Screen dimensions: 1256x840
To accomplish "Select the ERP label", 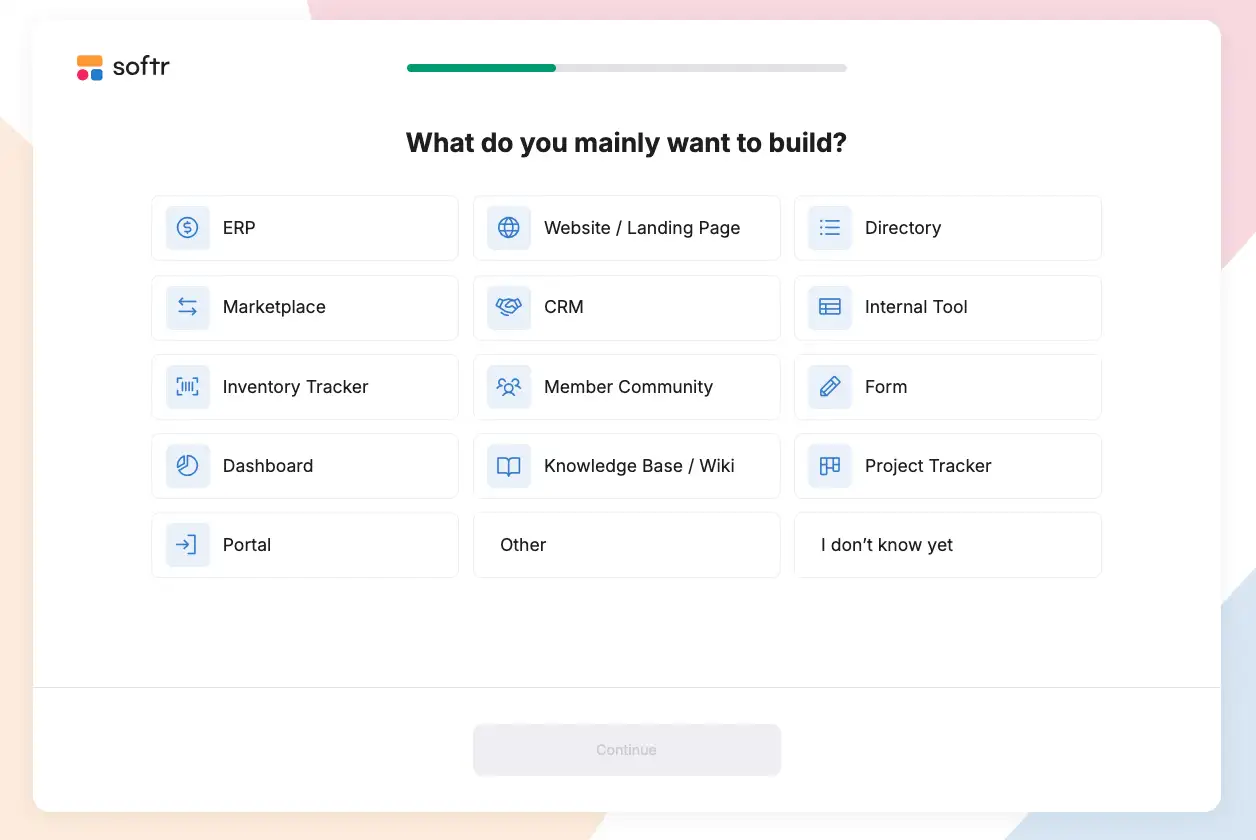I will coord(239,228).
